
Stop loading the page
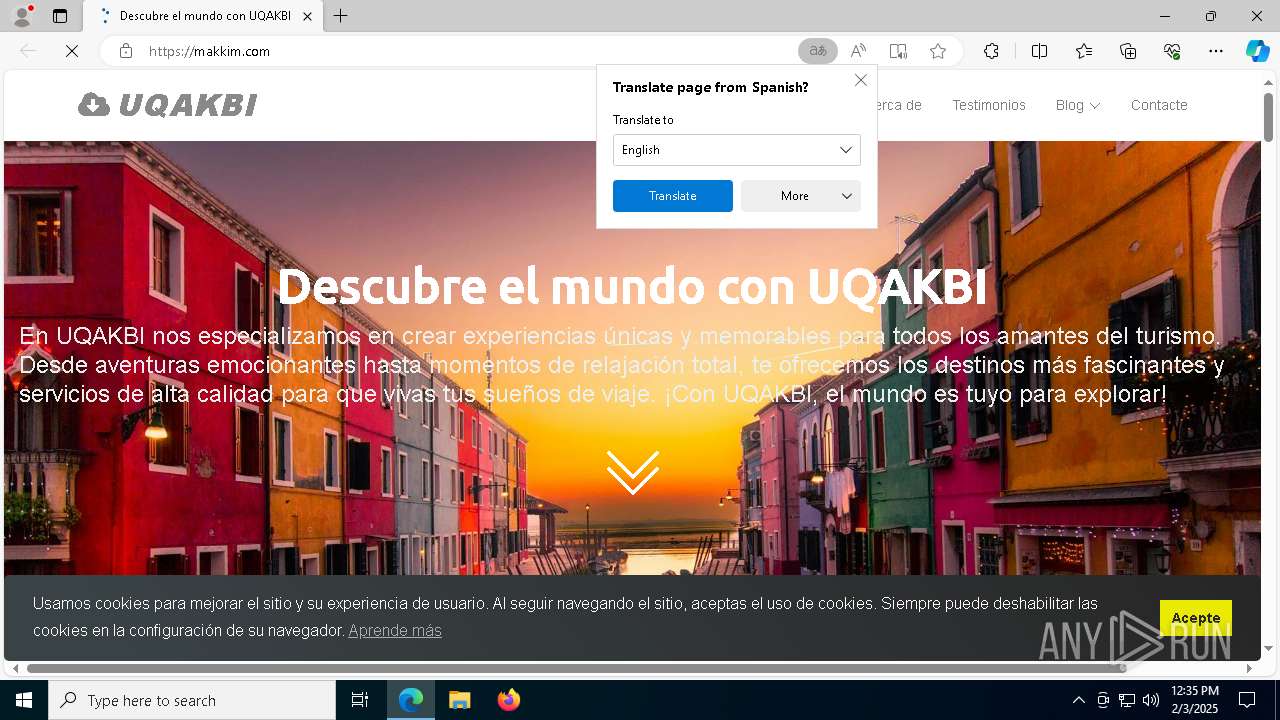(x=72, y=51)
